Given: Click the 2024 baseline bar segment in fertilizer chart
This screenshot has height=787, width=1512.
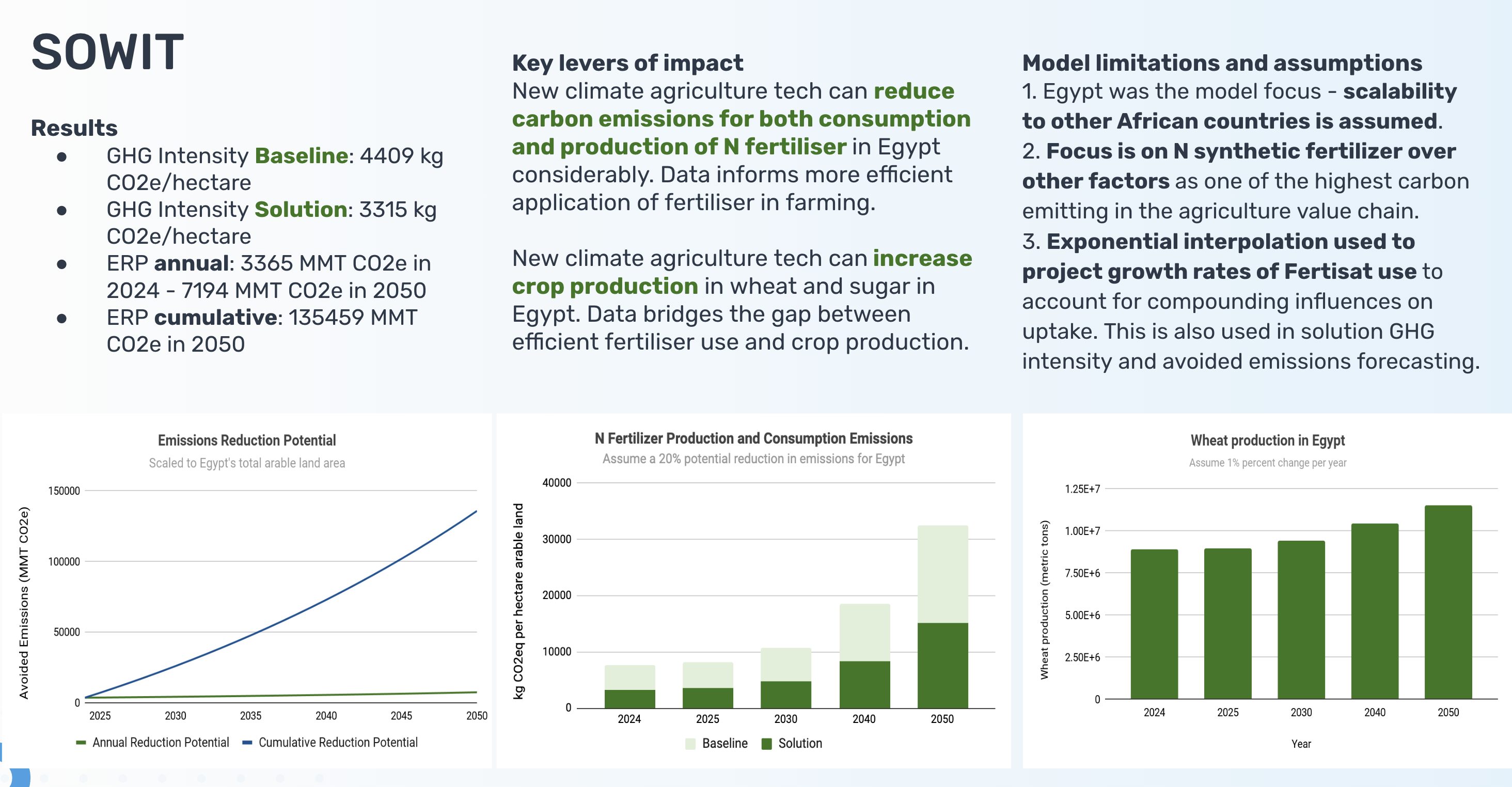Looking at the screenshot, I should pos(630,678).
